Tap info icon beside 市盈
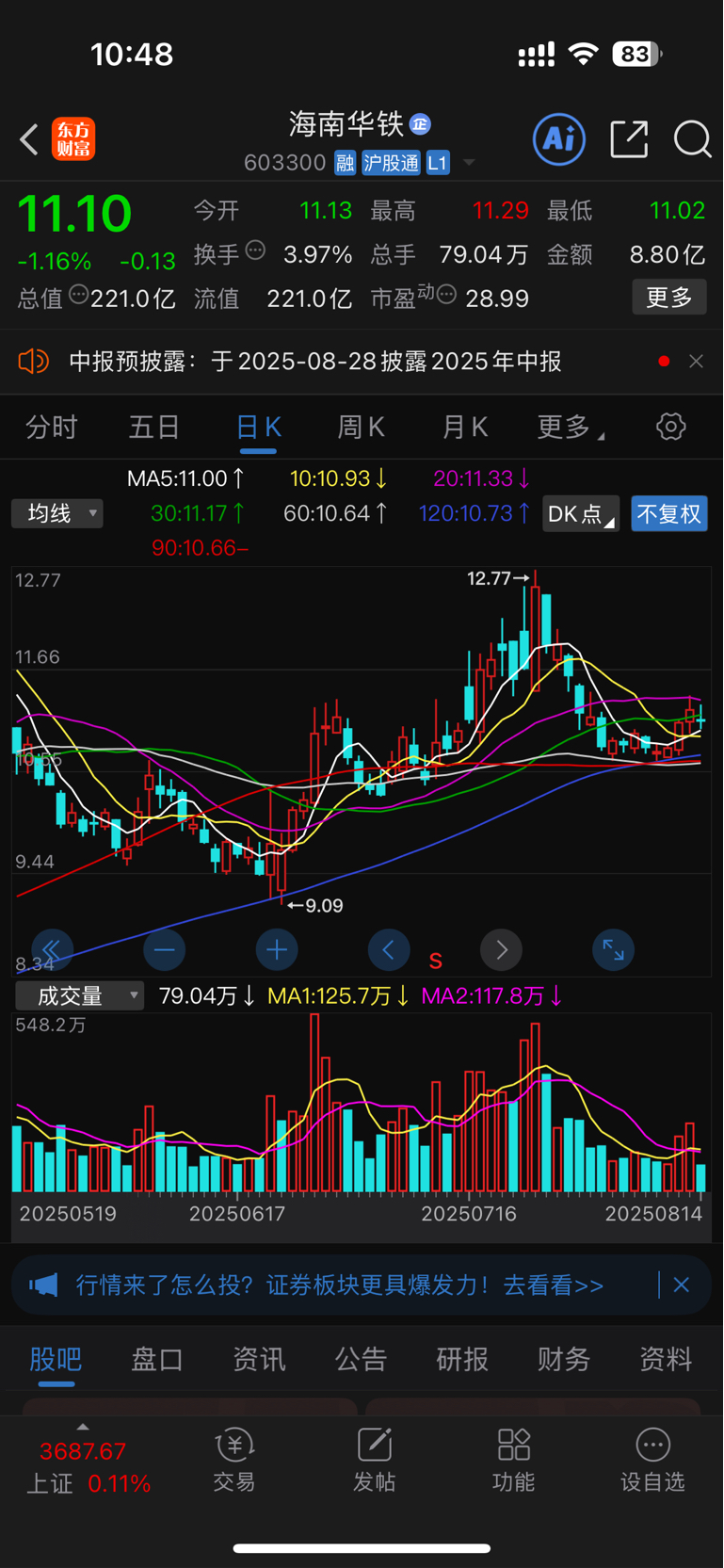The width and height of the screenshot is (724, 1568). click(447, 295)
